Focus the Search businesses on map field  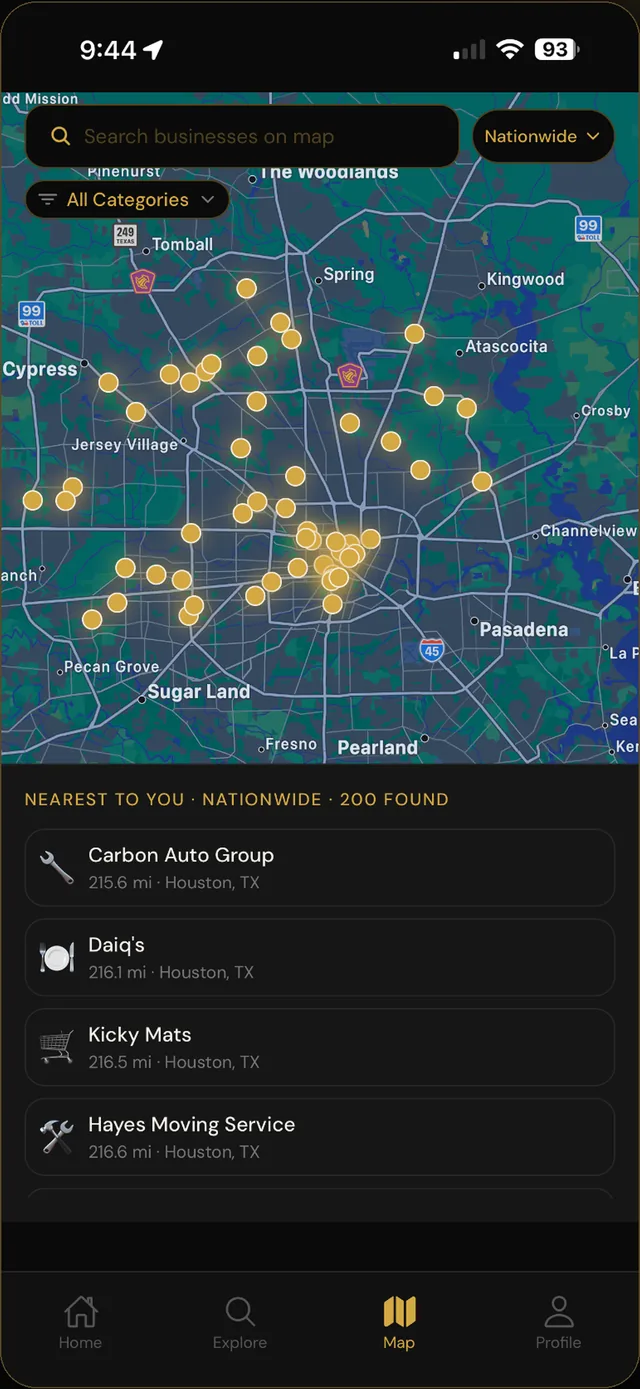point(241,136)
